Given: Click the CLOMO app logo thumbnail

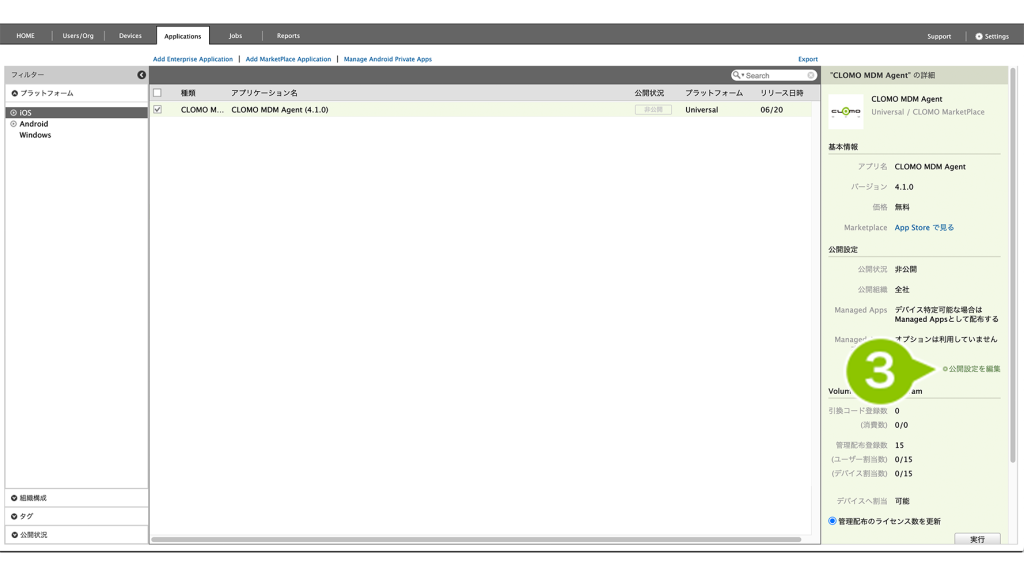Looking at the screenshot, I should tap(846, 112).
